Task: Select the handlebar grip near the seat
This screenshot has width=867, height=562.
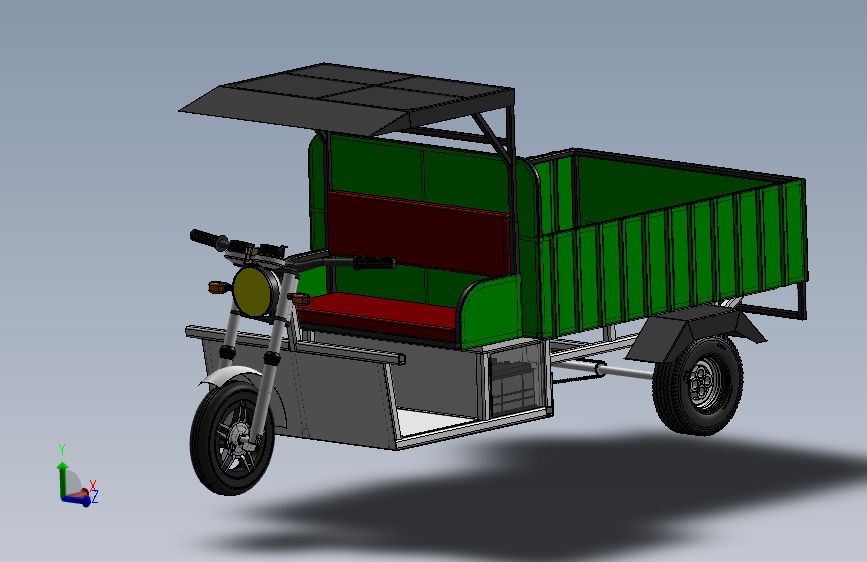Action: pyautogui.click(x=374, y=263)
